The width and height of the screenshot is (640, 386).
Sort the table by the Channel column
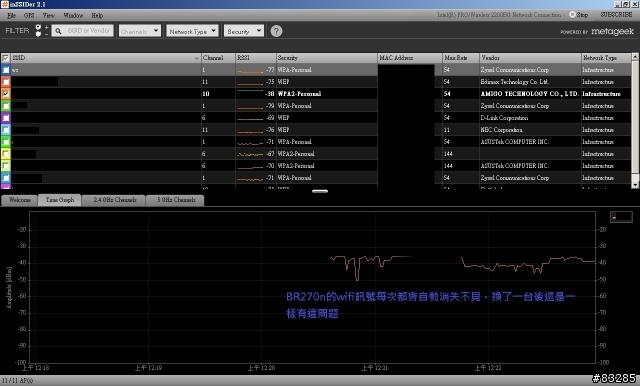click(x=218, y=58)
